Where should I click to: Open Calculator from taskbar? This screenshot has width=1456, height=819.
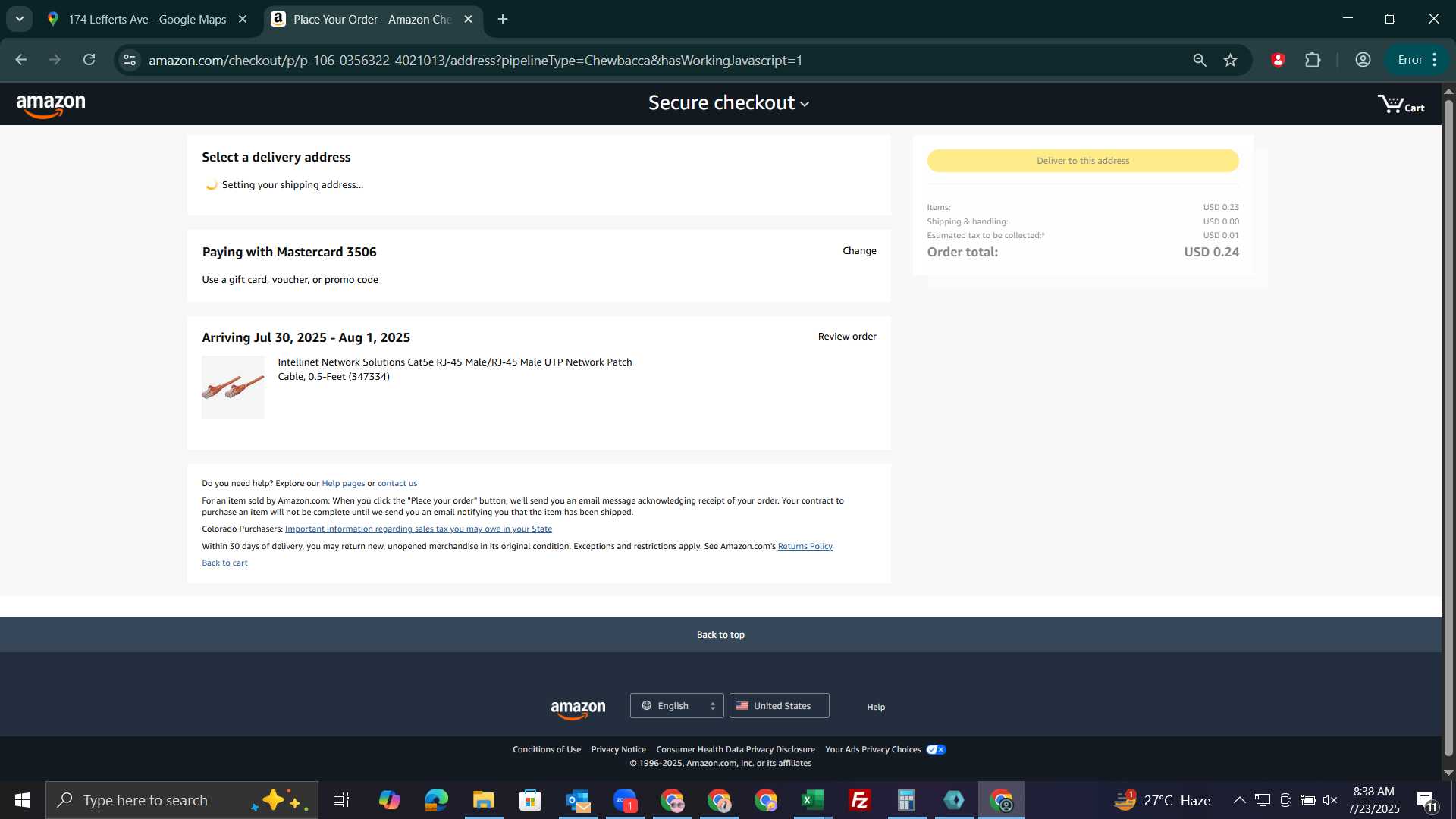pyautogui.click(x=906, y=800)
